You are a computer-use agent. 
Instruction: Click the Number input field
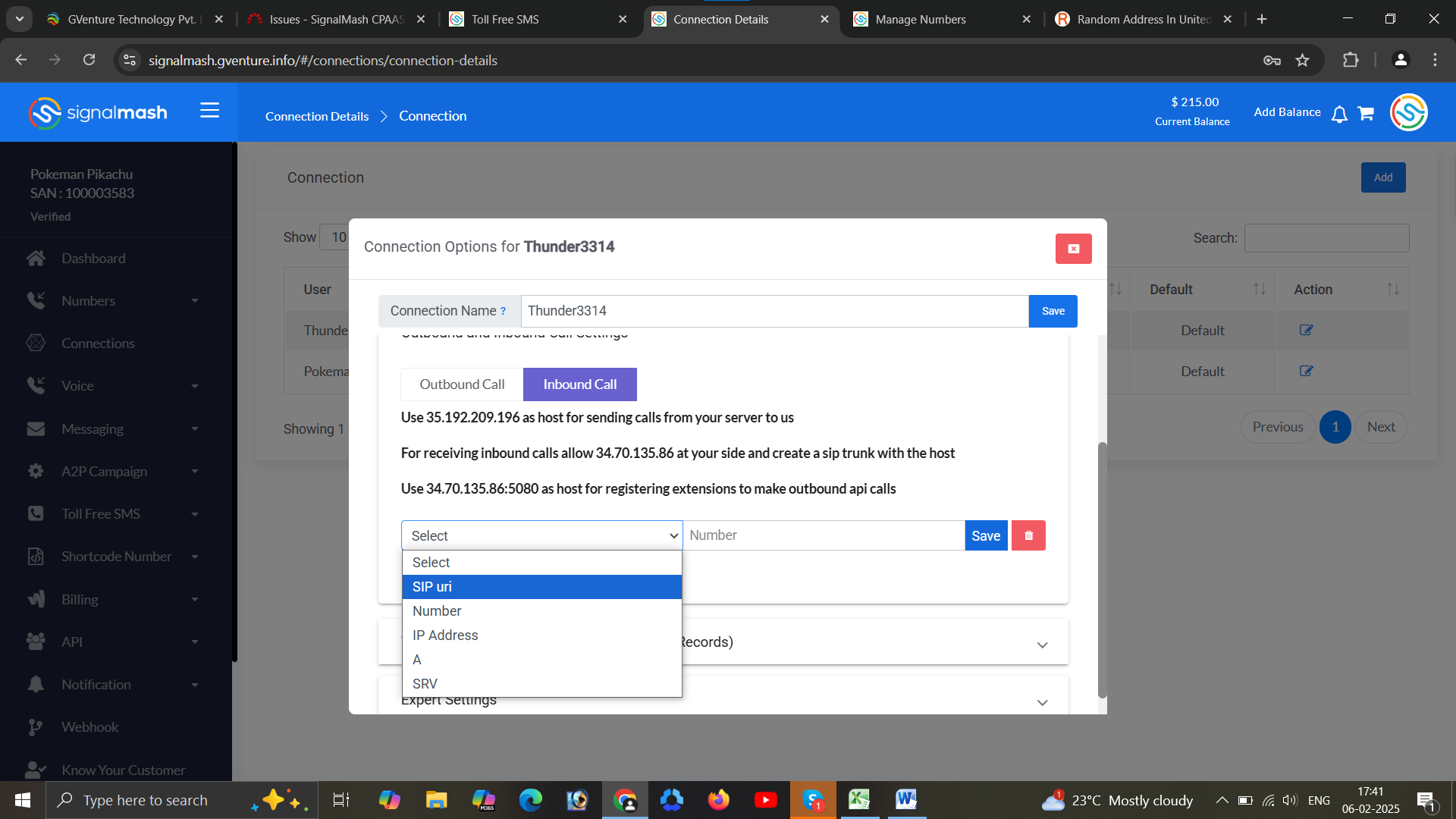tap(823, 535)
